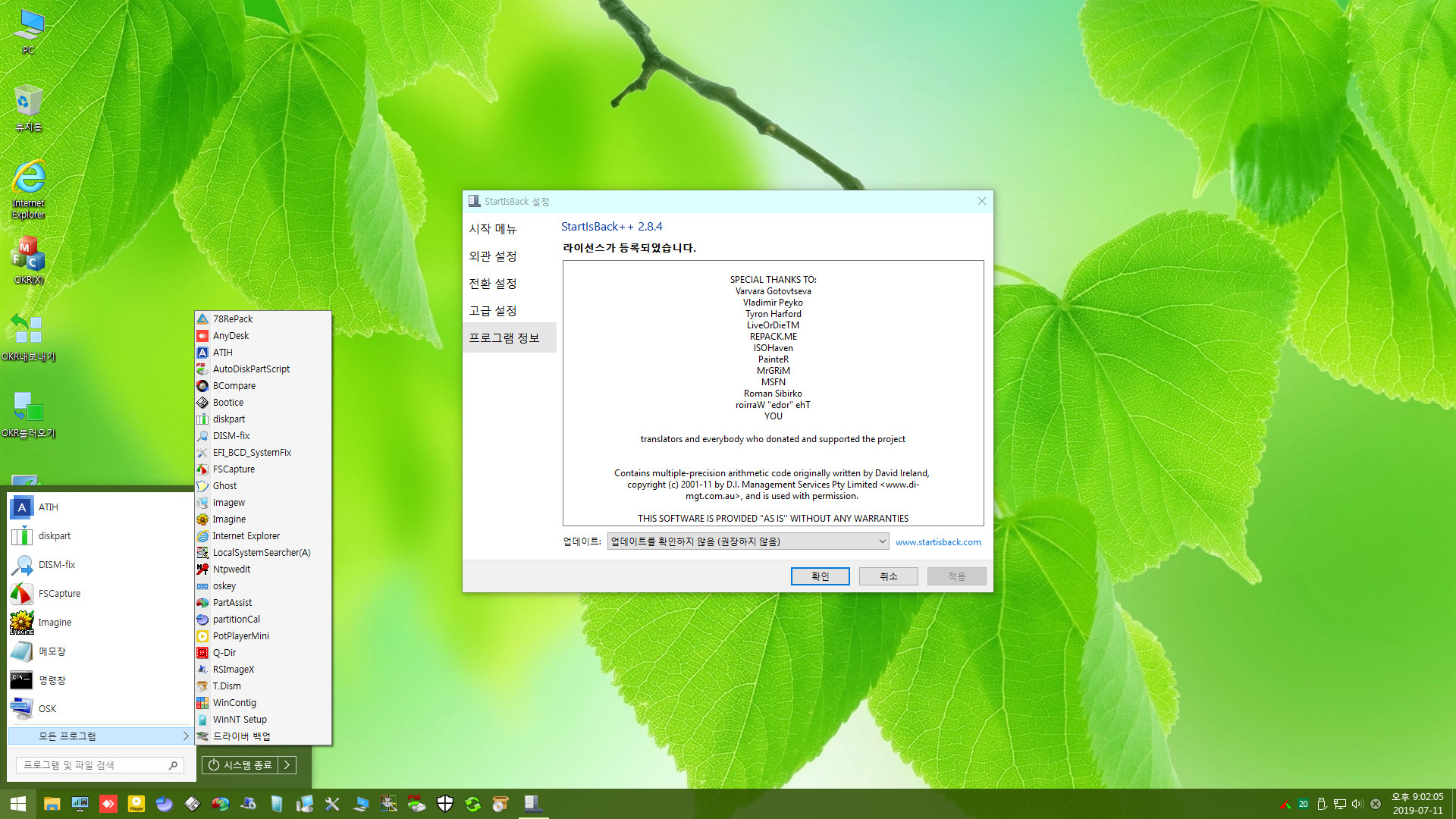Screen dimensions: 1456x819
Task: Open LocalSystemSearcher(A) entry
Action: point(263,553)
